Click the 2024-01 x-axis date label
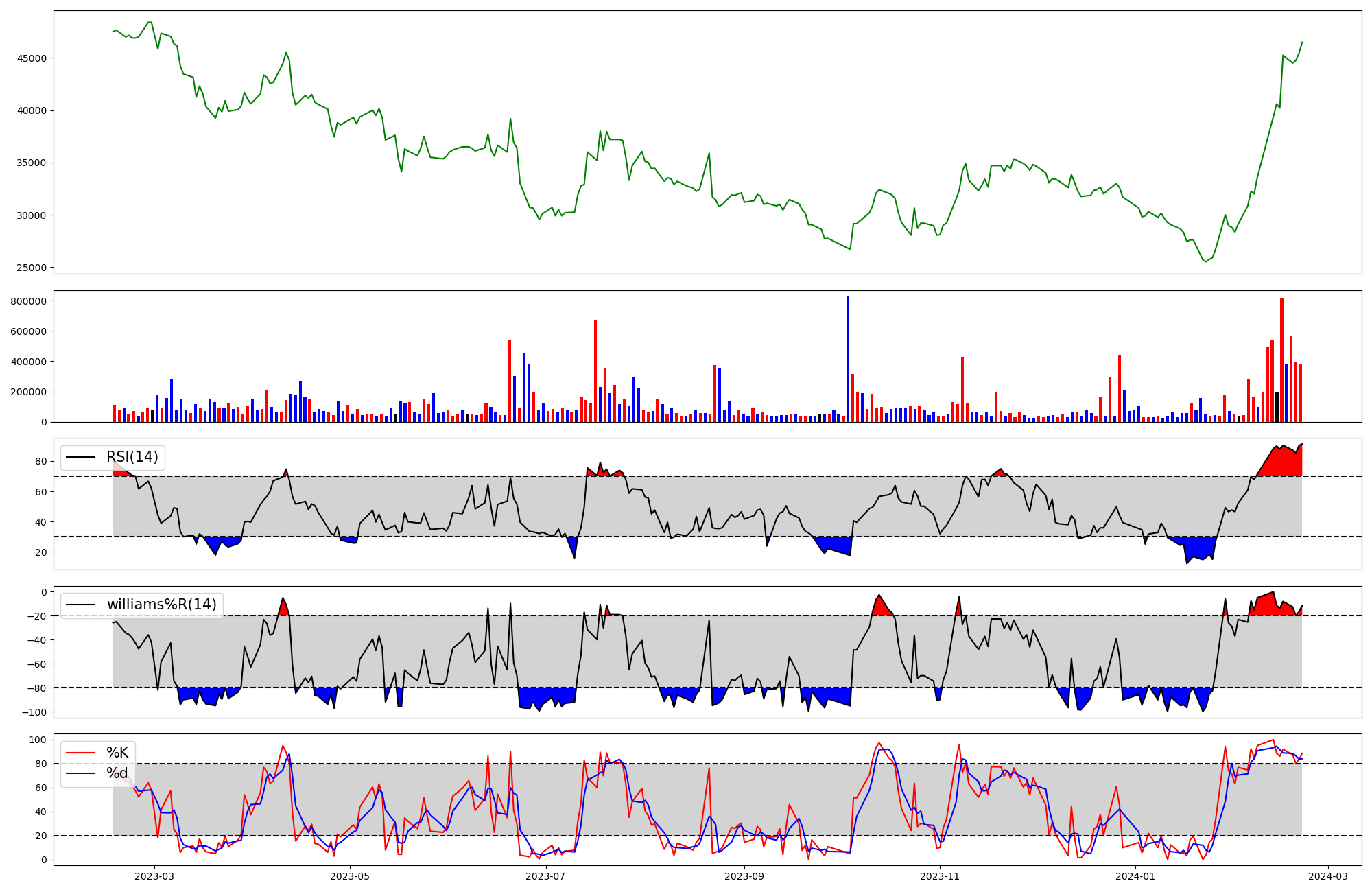Image resolution: width=1372 pixels, height=892 pixels. tap(1135, 876)
